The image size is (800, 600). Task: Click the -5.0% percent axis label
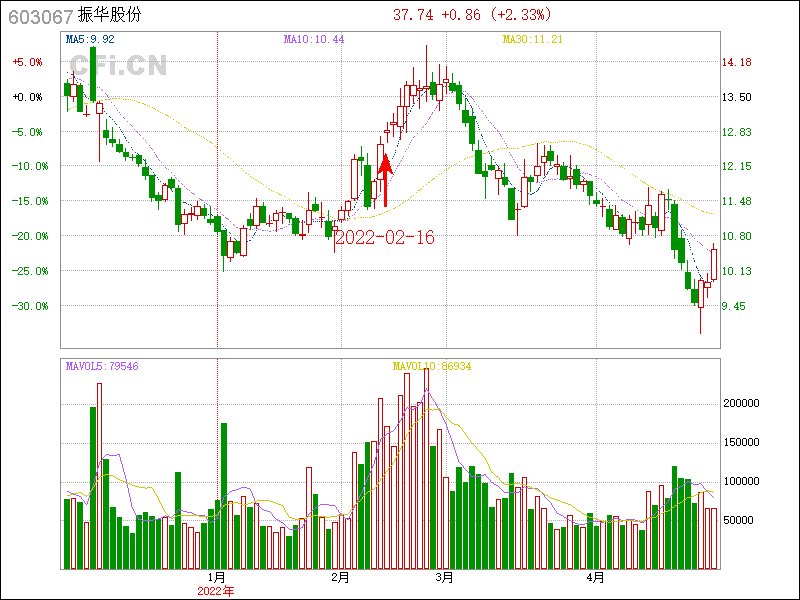tap(28, 132)
